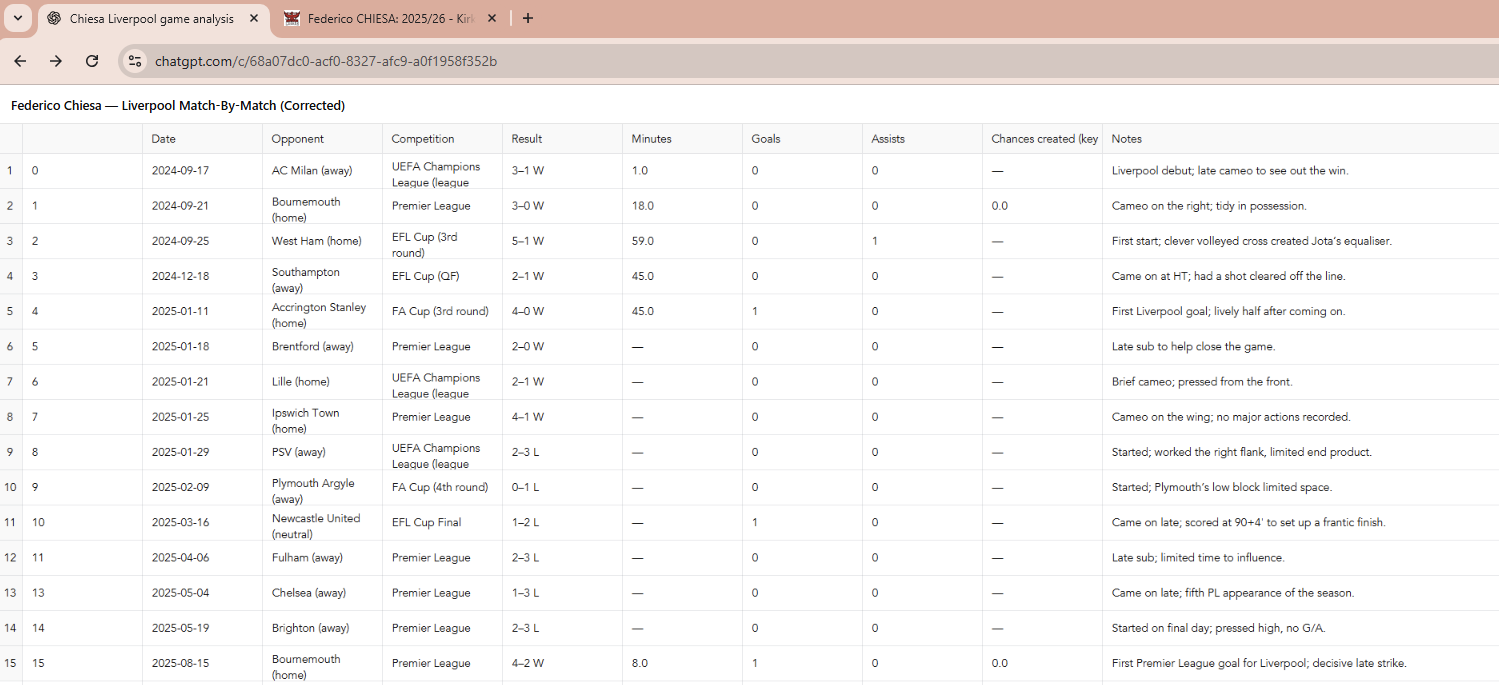Select the date cell 2025-01-21
This screenshot has width=1499, height=685.
[x=202, y=382]
